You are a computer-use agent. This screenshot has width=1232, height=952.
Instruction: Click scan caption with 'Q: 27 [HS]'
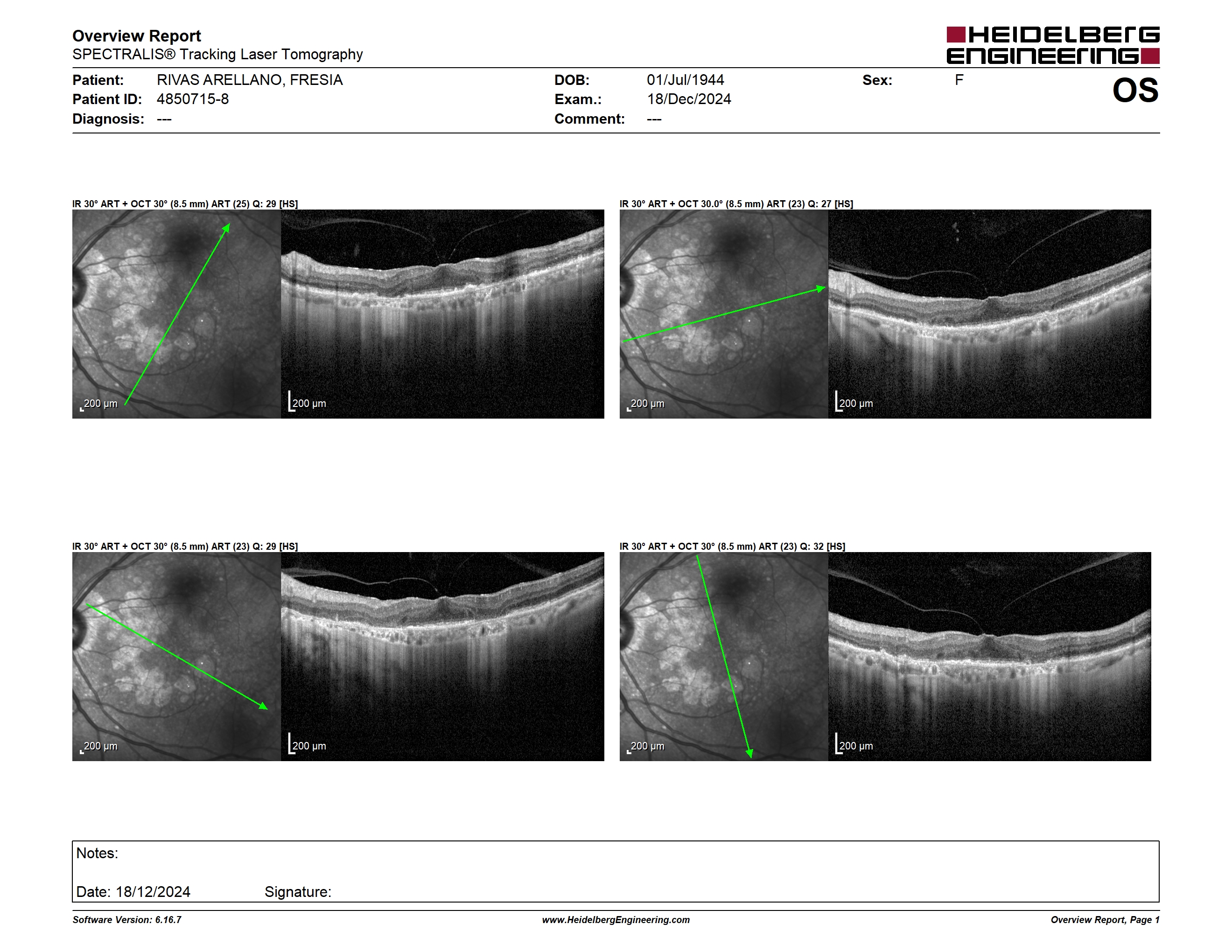(x=736, y=203)
